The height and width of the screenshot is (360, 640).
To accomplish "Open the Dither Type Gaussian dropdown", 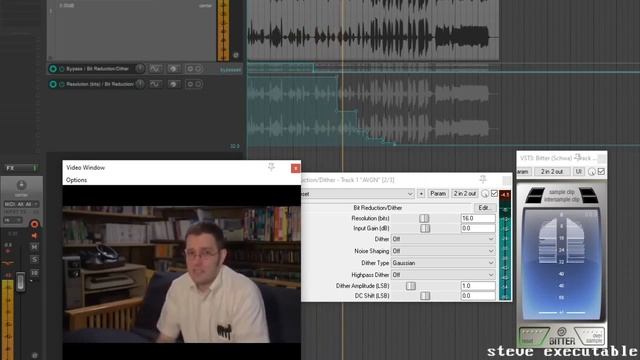I will (443, 263).
